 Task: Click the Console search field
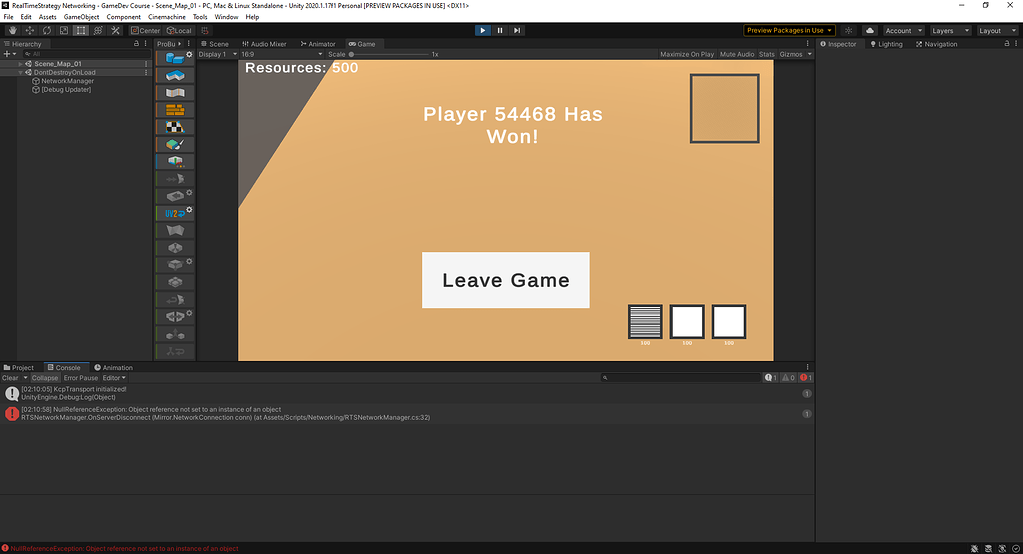point(680,378)
